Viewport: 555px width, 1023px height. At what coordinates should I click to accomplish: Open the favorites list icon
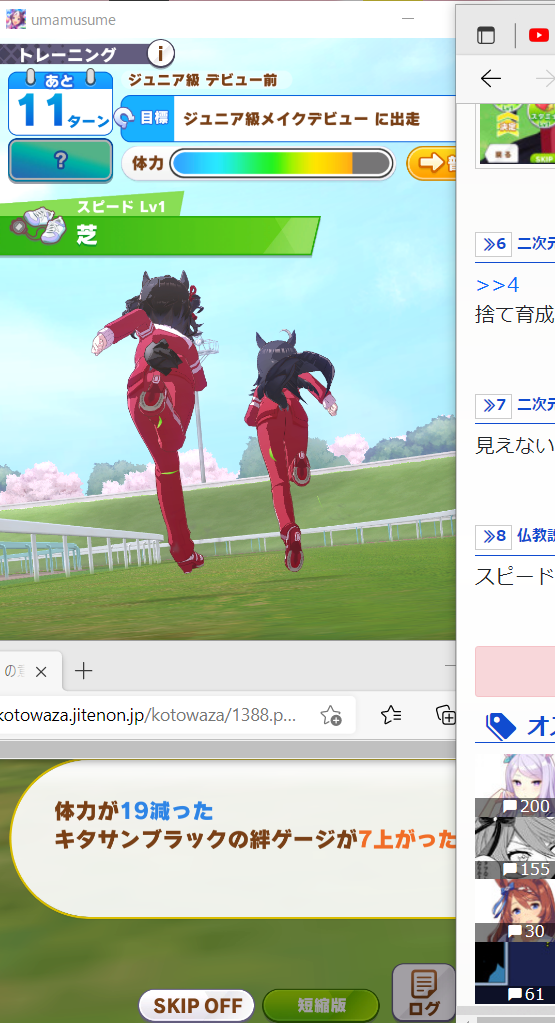[391, 715]
